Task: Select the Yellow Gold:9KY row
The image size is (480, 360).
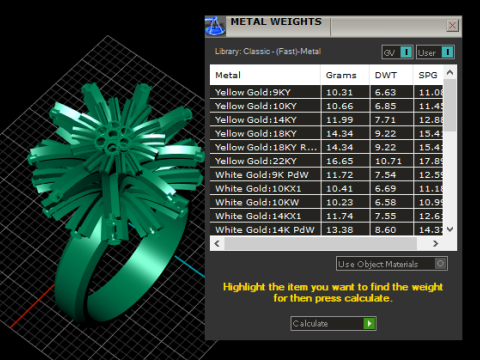Action: [x=326, y=92]
